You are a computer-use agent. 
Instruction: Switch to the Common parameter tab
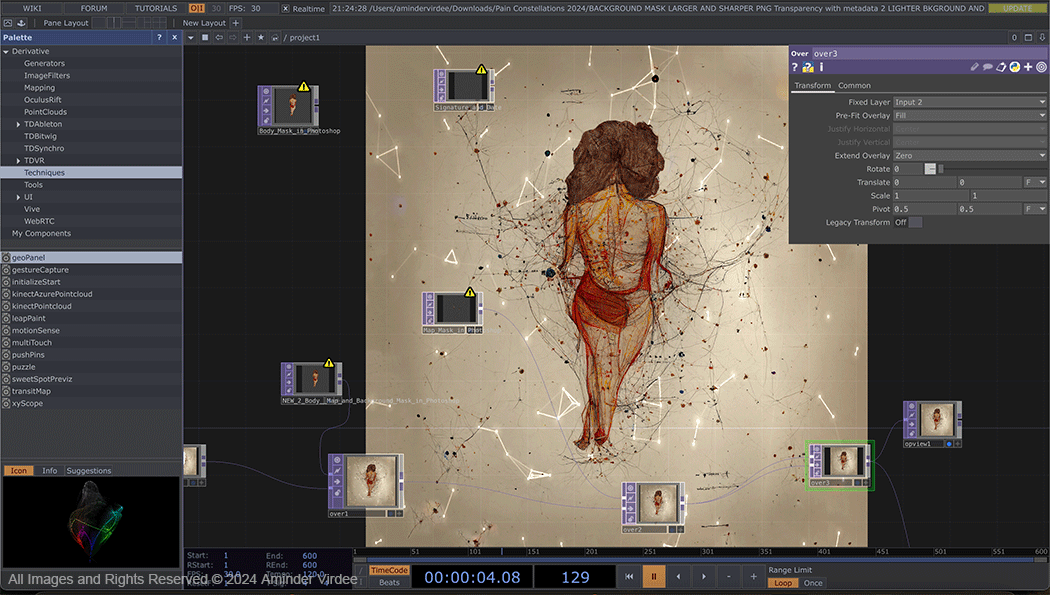point(854,86)
